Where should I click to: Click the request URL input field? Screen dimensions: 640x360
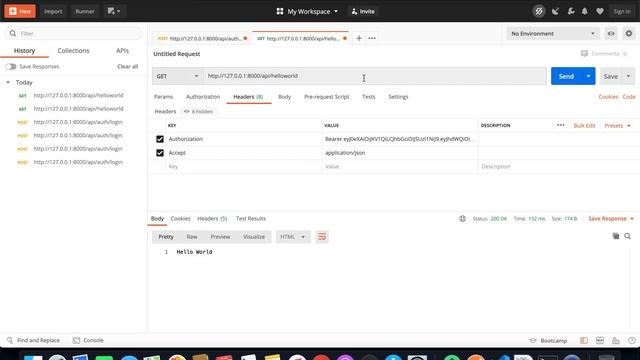[375, 76]
